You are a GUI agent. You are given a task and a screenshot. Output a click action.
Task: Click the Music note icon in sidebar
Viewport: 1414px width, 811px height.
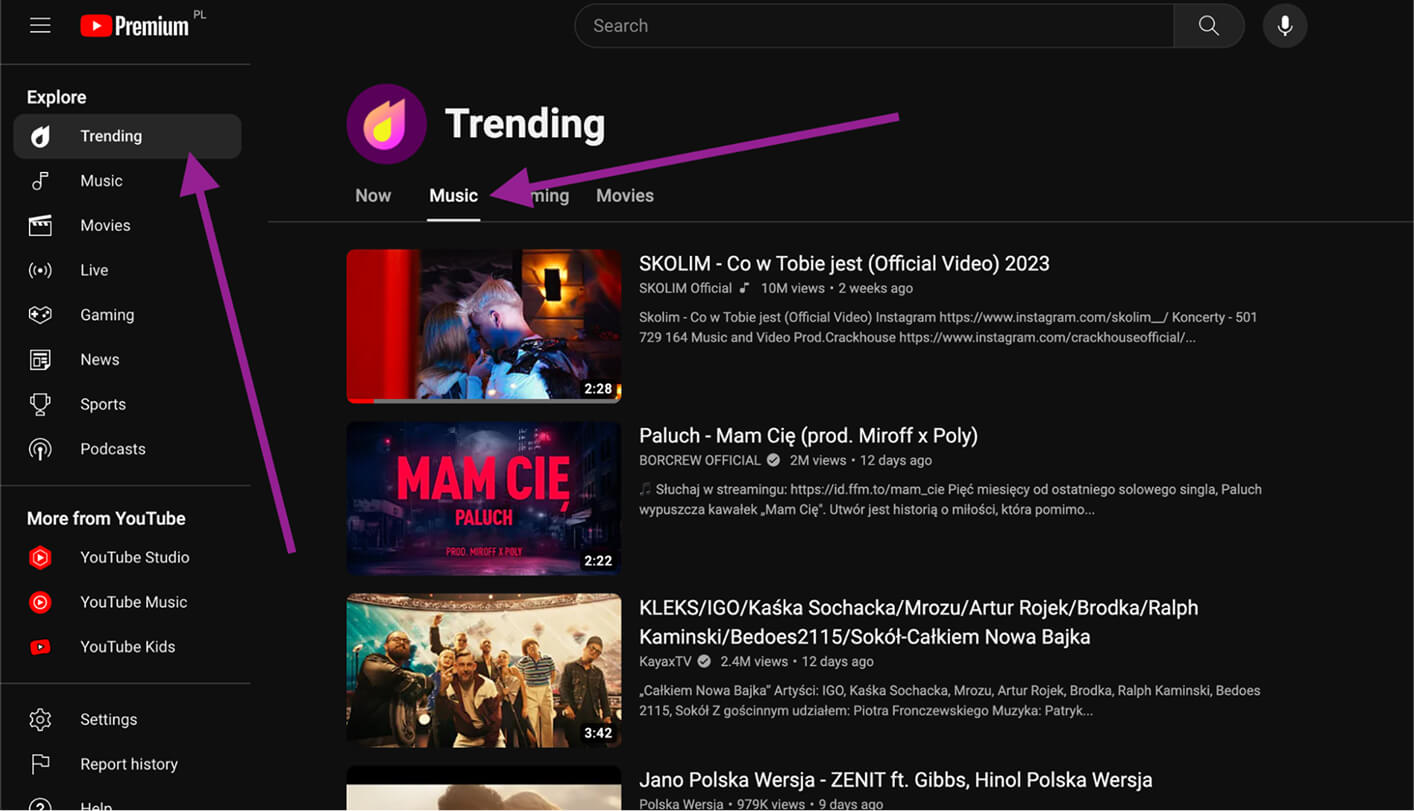click(x=40, y=181)
